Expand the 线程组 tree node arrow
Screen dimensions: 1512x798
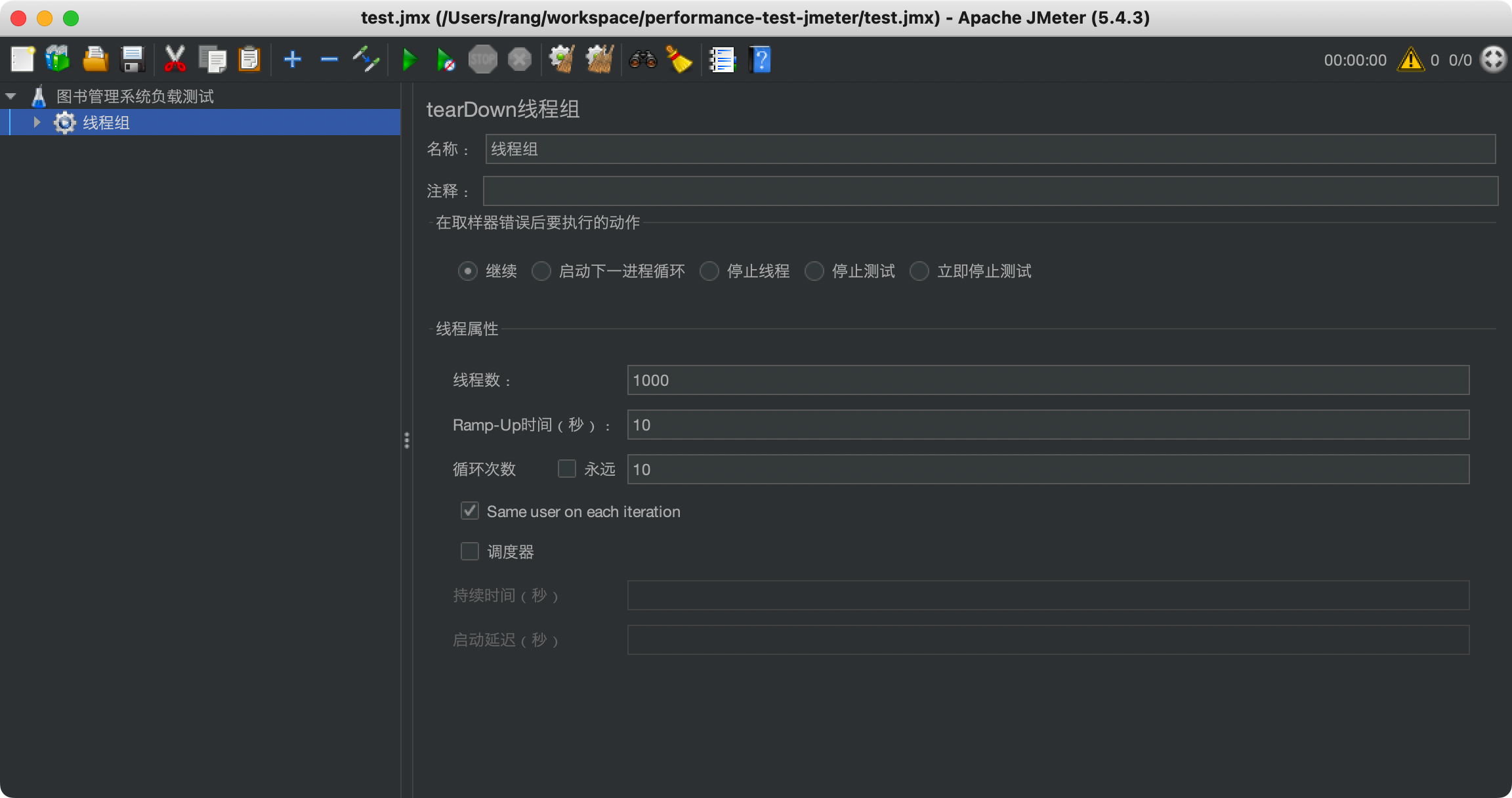tap(37, 122)
